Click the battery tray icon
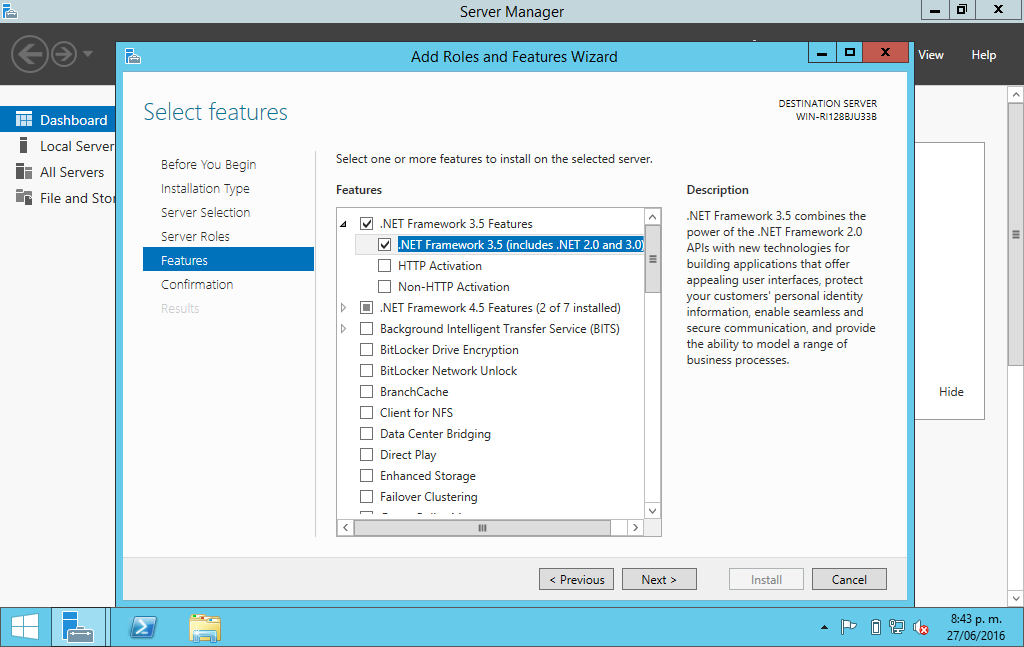 click(x=876, y=627)
